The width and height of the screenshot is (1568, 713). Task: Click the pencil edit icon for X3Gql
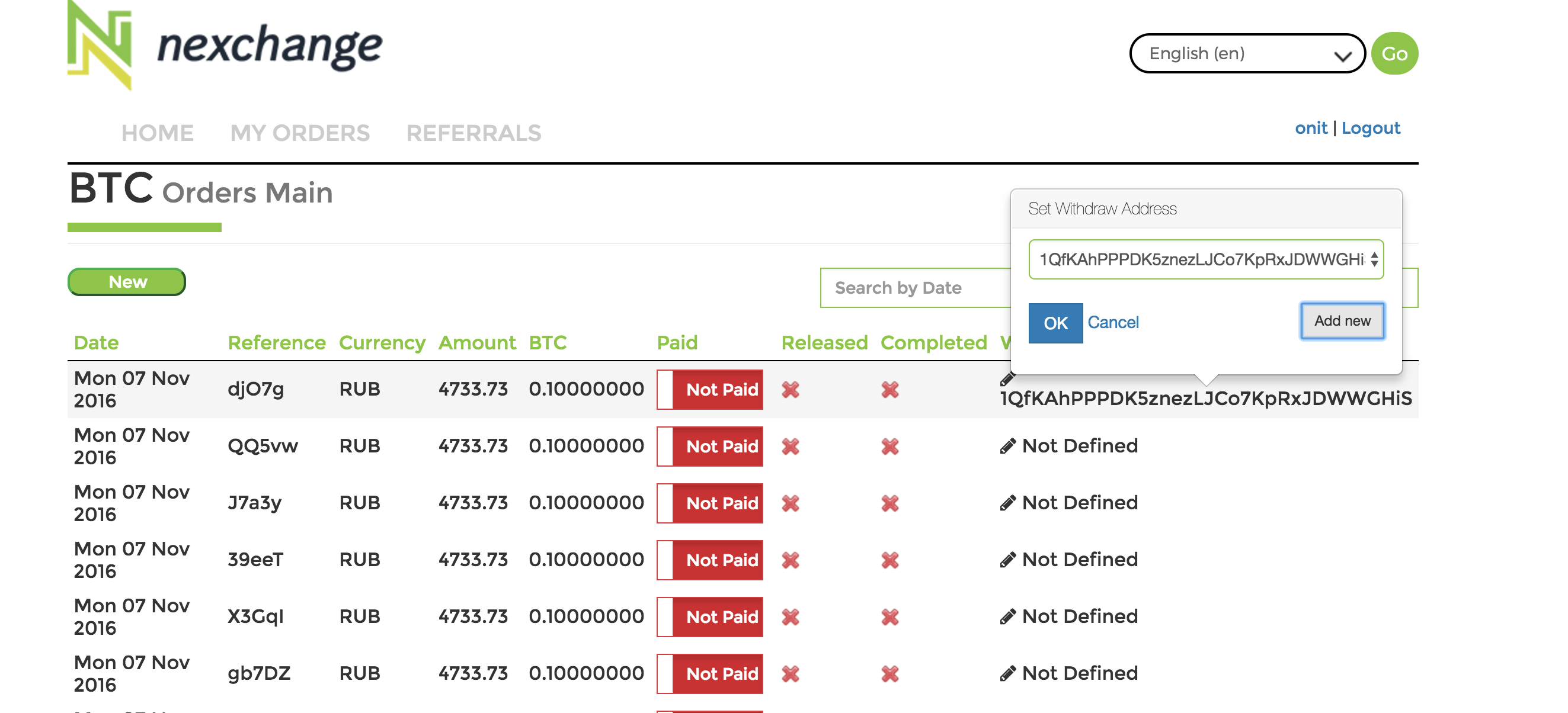click(x=1007, y=616)
